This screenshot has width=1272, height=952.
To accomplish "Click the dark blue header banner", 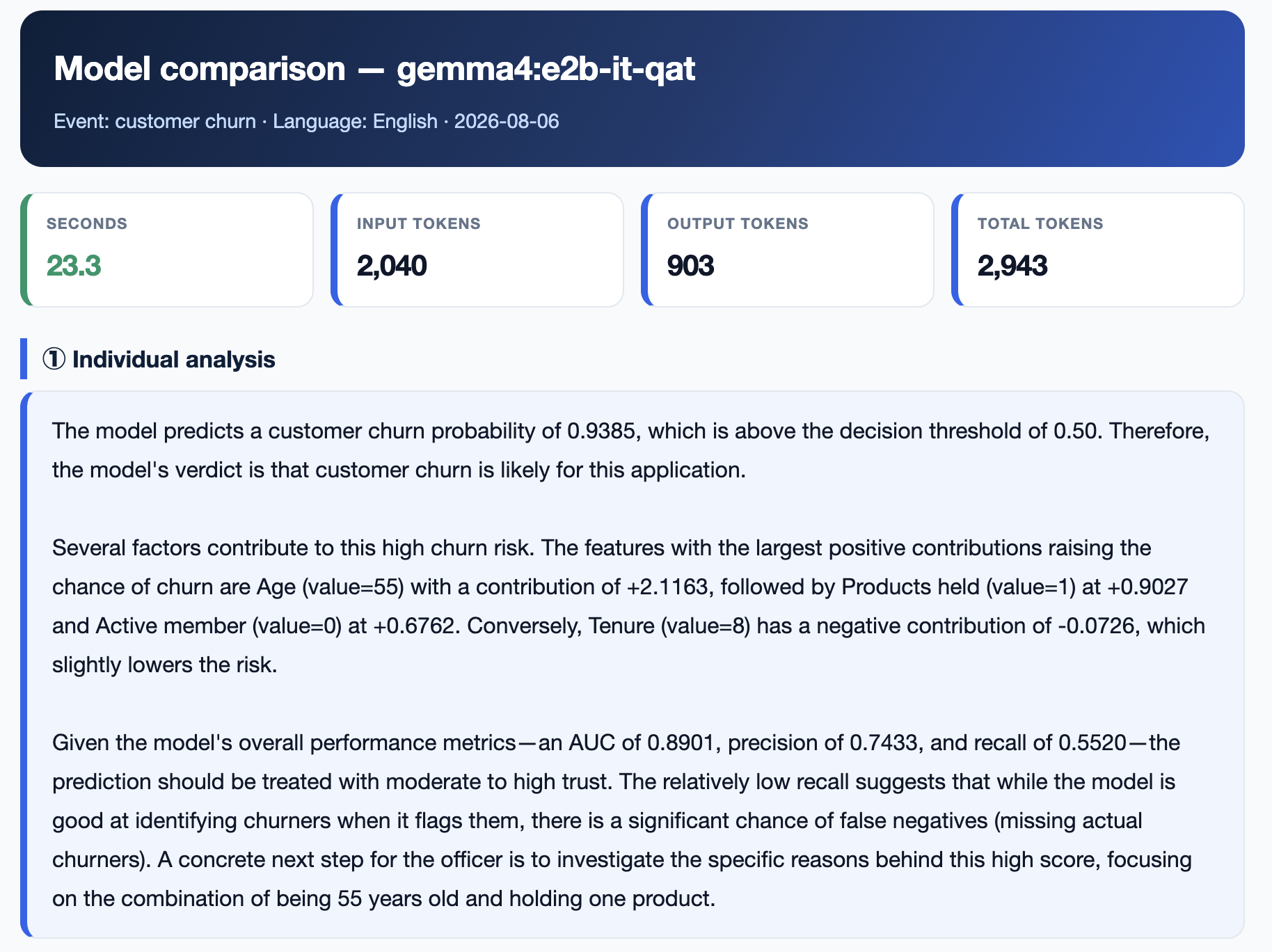I will tap(632, 88).
